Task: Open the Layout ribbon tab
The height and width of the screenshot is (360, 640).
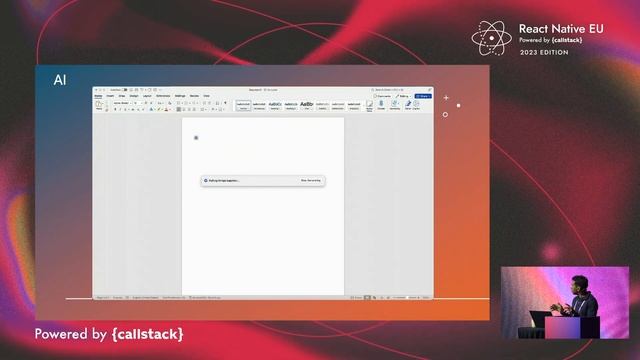Action: (147, 96)
